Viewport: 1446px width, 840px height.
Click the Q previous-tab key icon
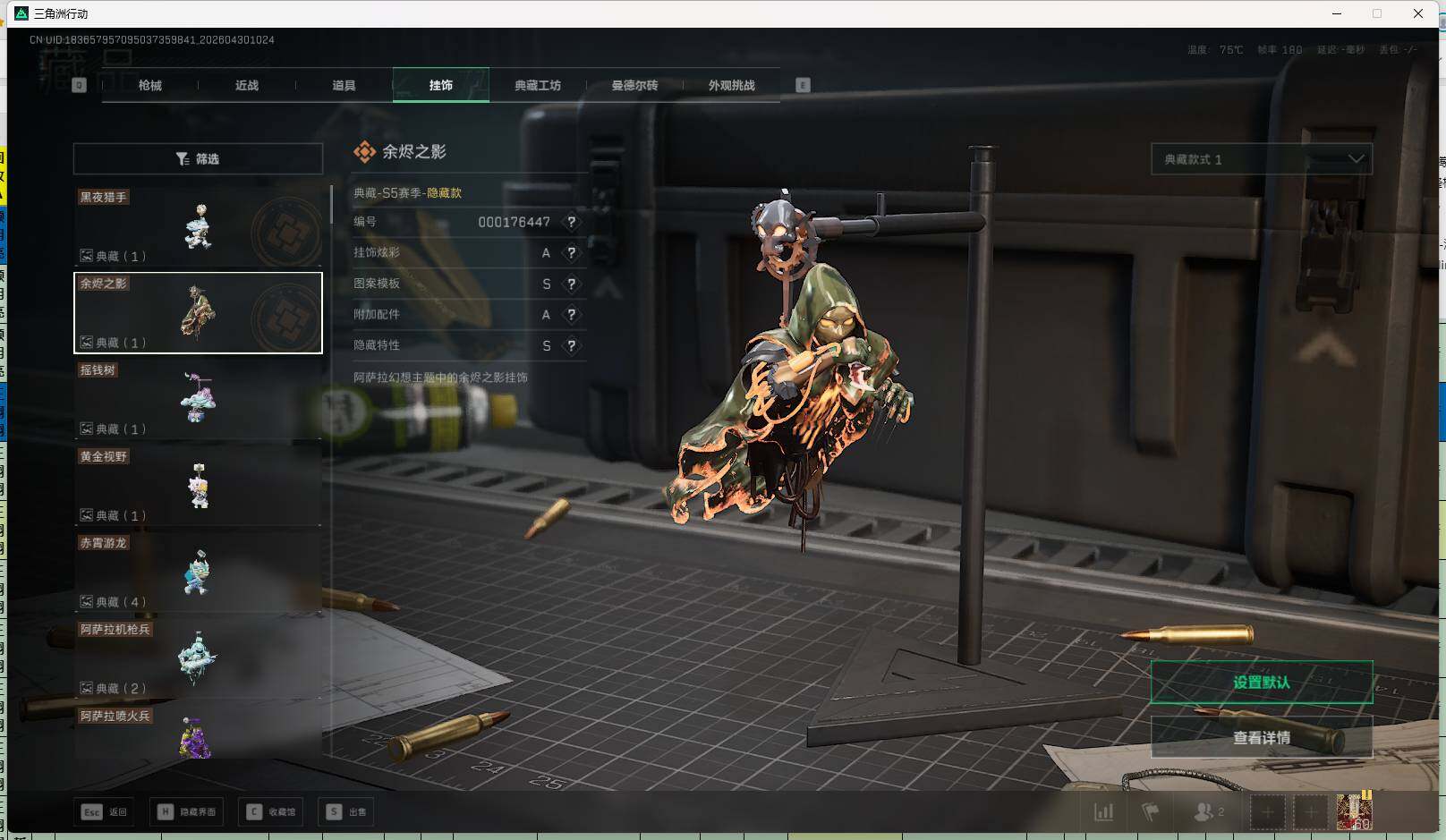tap(79, 85)
